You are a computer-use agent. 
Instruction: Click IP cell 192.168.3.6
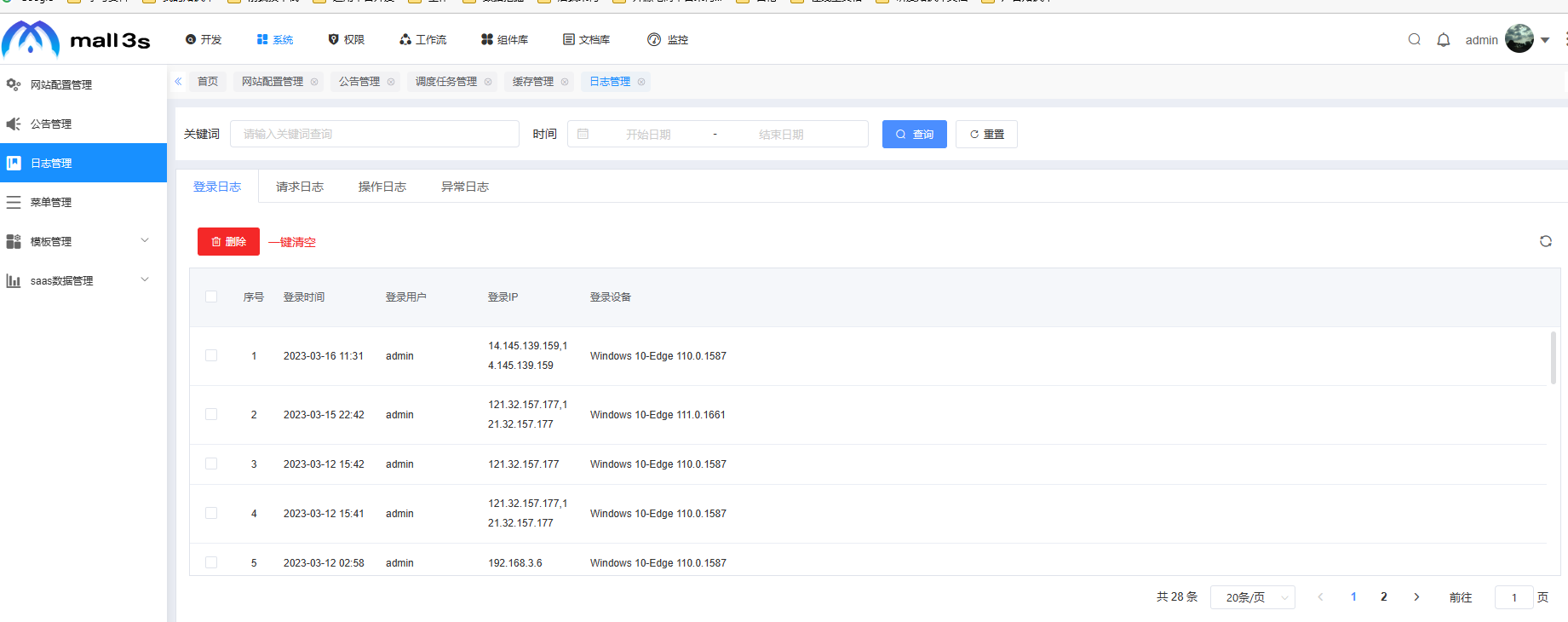[515, 563]
